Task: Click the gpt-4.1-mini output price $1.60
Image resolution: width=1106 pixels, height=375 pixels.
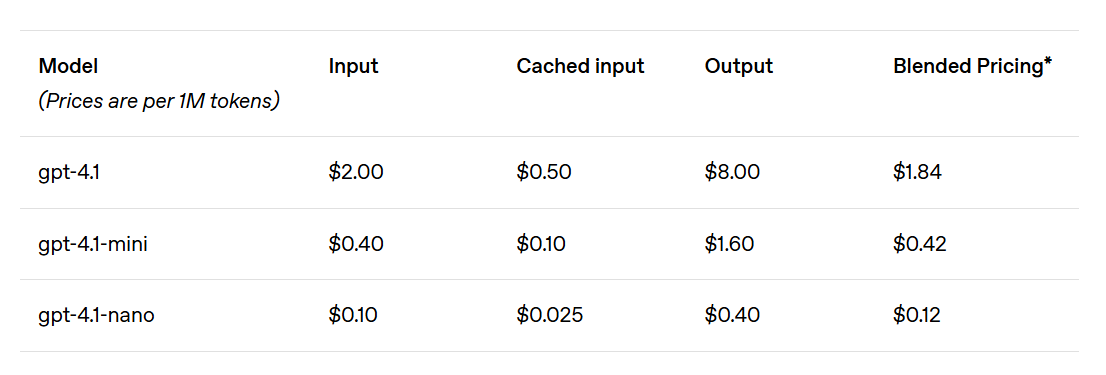Action: coord(729,245)
